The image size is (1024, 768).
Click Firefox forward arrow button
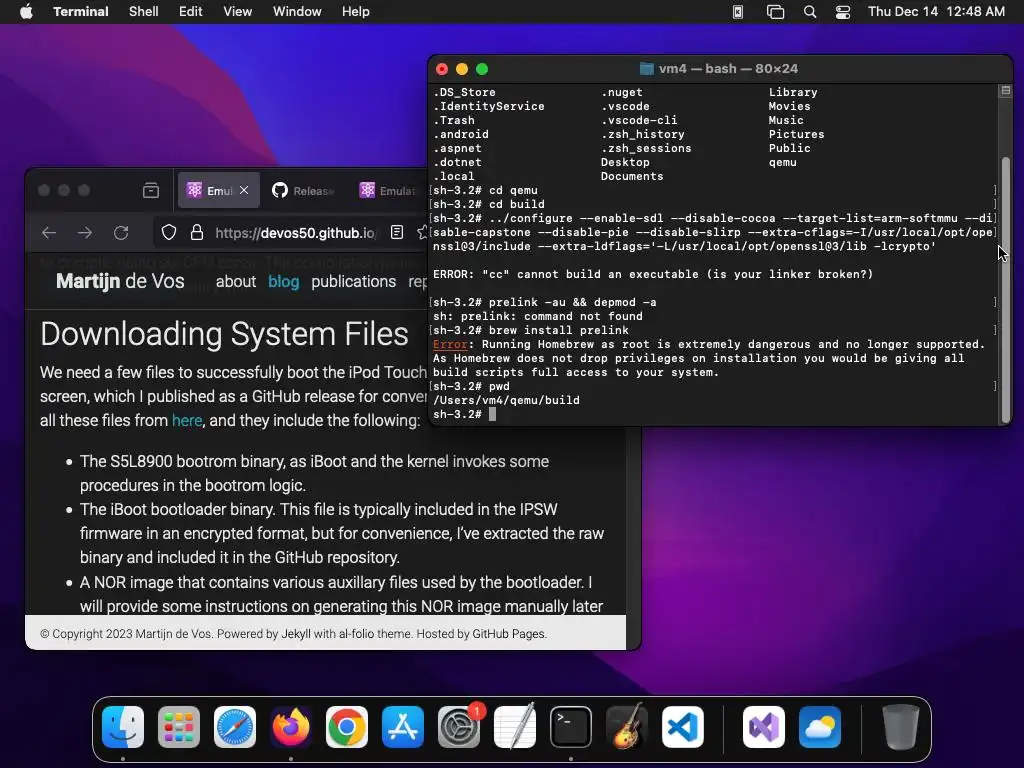pyautogui.click(x=85, y=232)
